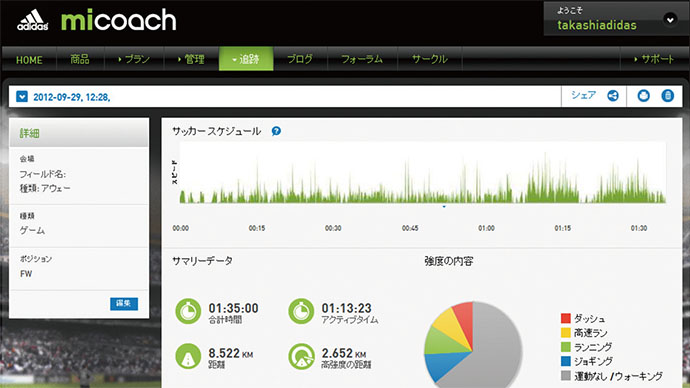Open help icon beside サッカー スケジュール

(x=276, y=131)
